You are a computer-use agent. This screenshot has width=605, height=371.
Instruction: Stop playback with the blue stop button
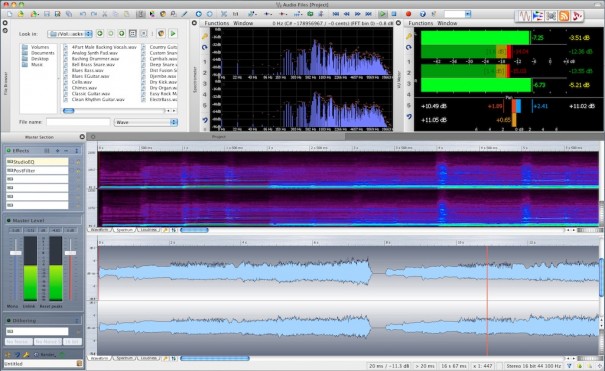coord(394,14)
